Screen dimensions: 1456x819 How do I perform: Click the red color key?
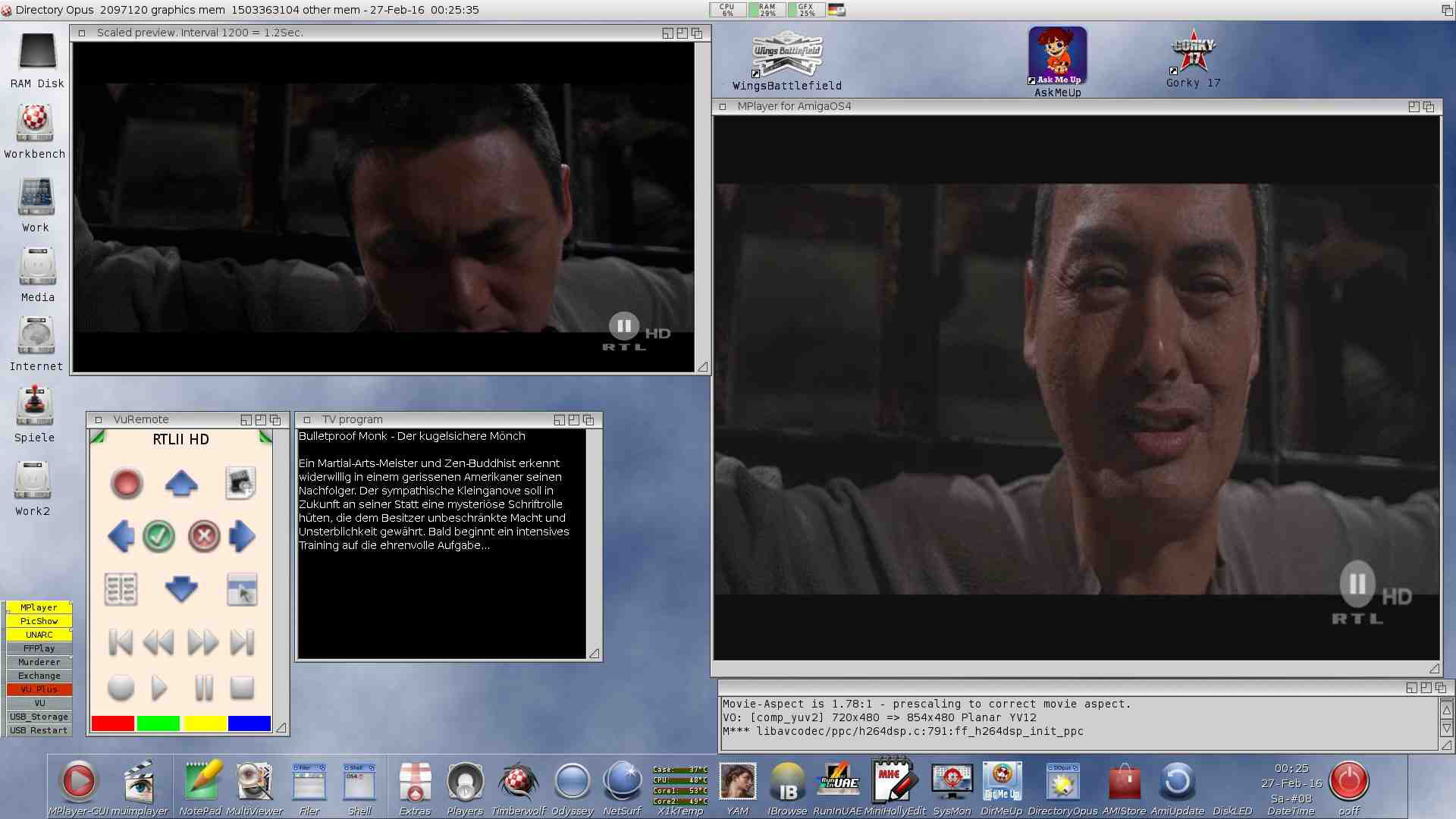point(113,723)
